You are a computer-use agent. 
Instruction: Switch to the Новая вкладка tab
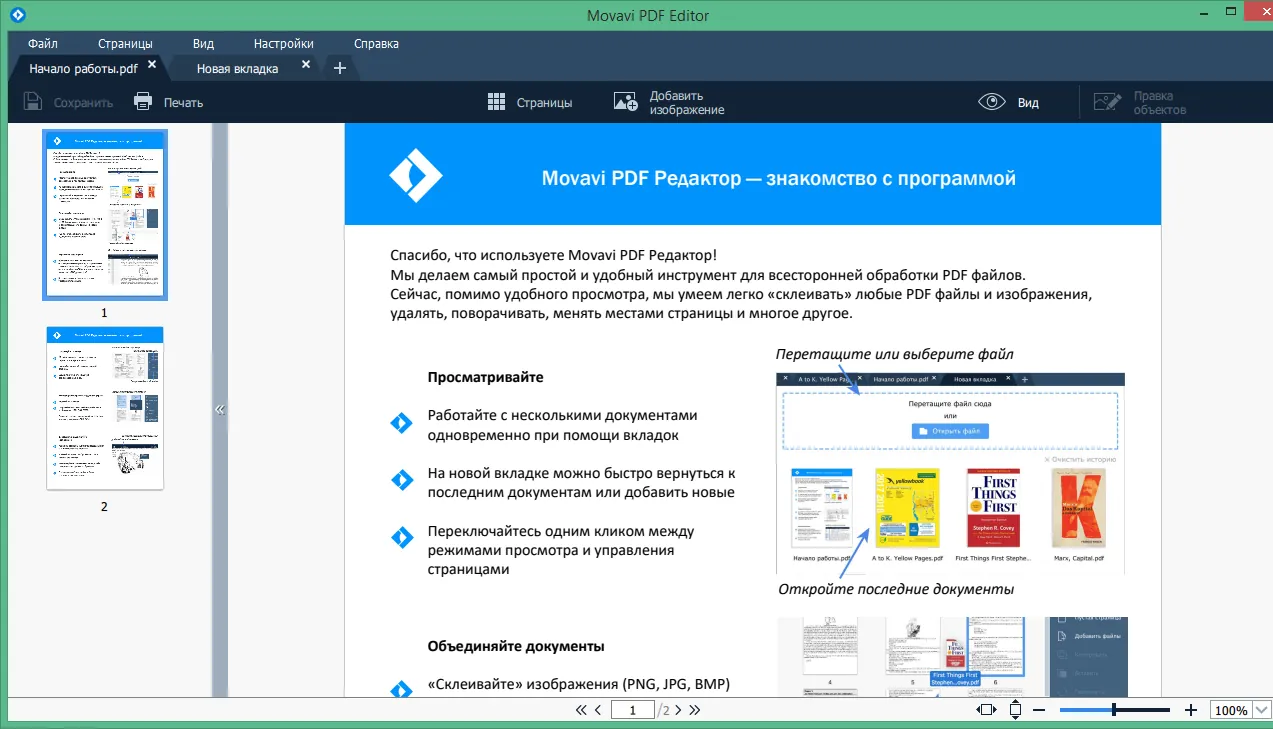(237, 68)
